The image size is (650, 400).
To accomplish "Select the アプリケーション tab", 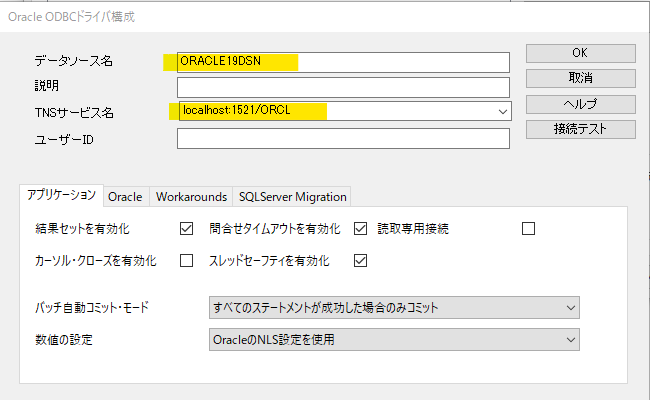I will click(61, 195).
